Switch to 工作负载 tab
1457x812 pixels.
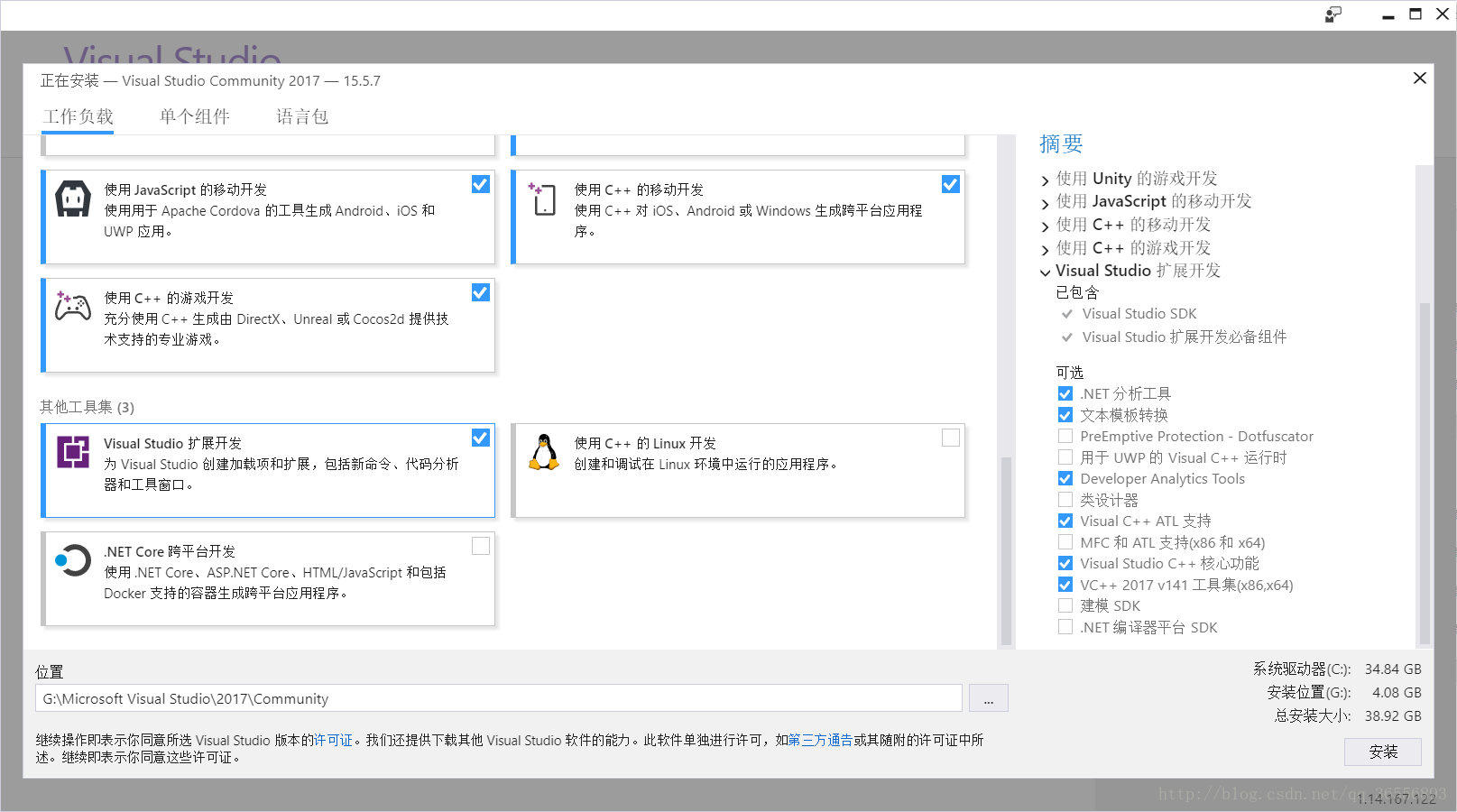[78, 116]
